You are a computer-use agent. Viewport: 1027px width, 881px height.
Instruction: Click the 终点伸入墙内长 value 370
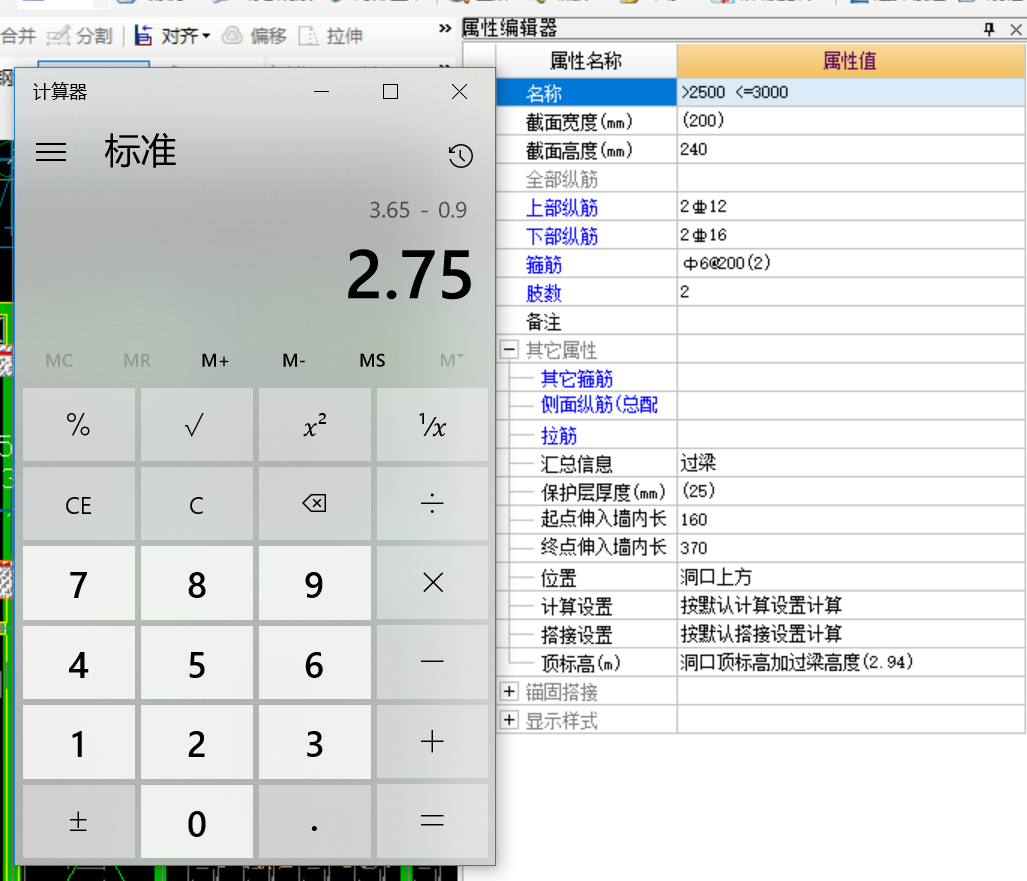pos(851,548)
